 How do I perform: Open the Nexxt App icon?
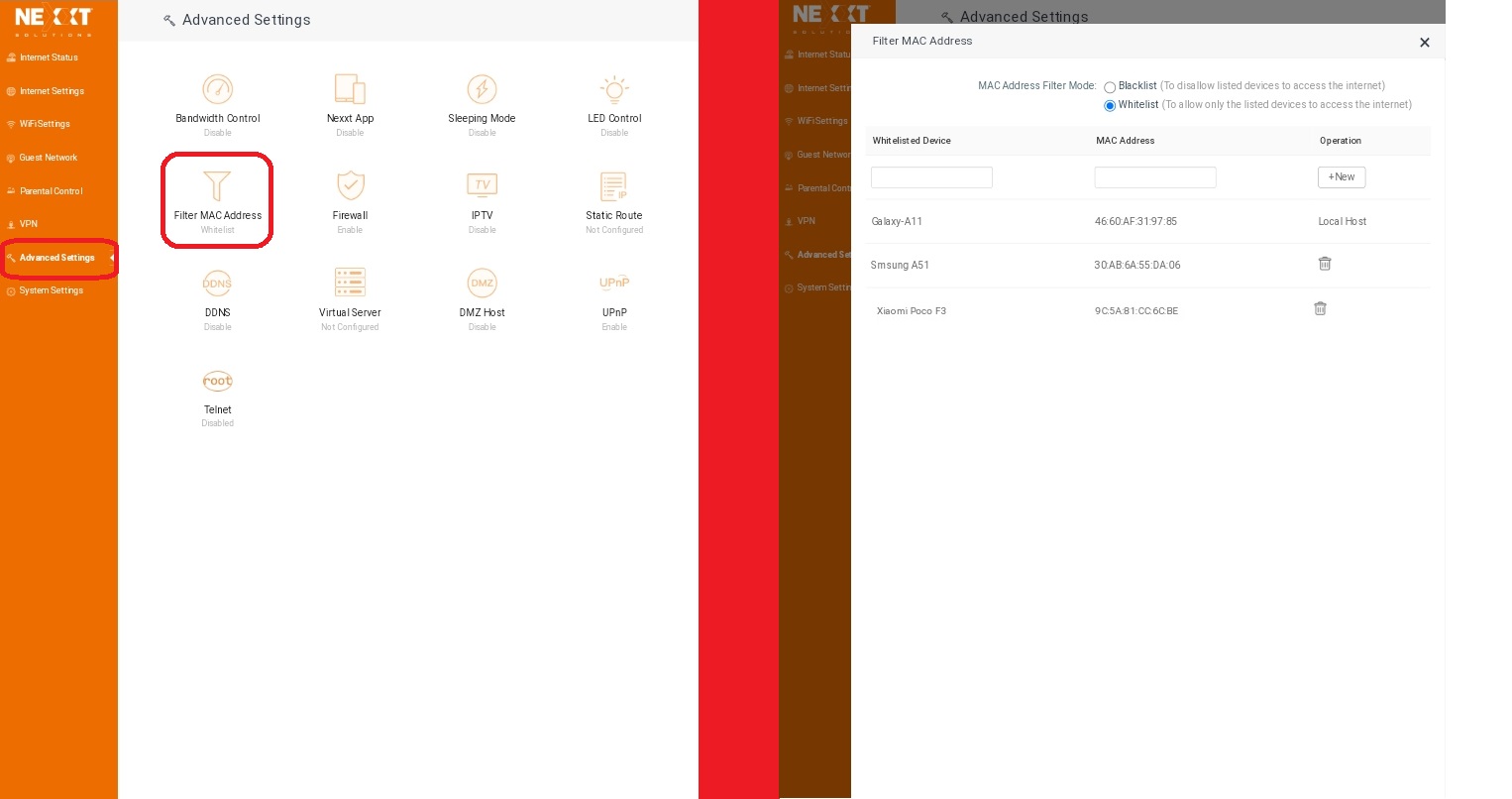350,90
